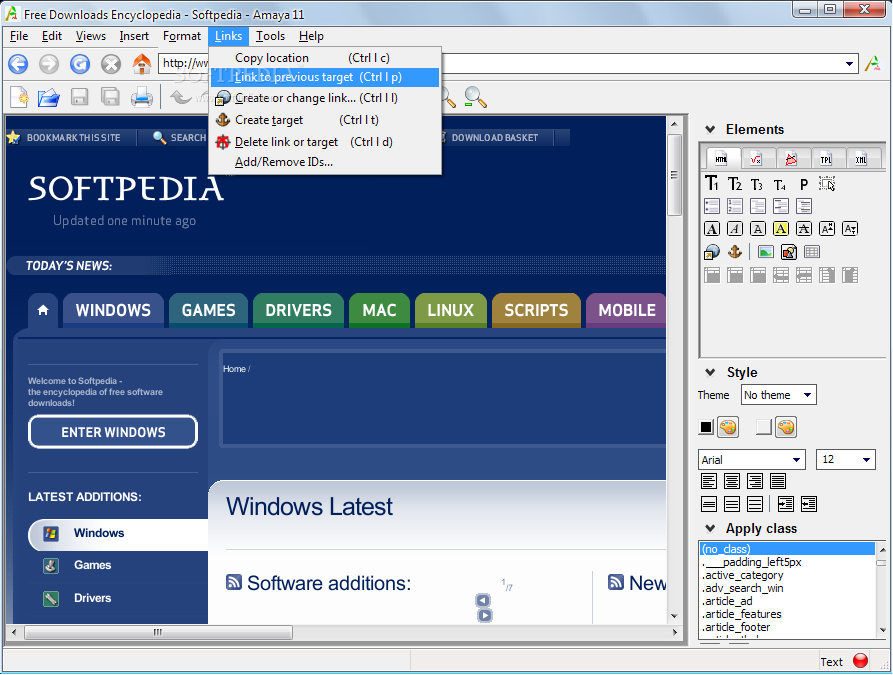Click the Drivers link in Latest Additions

pyautogui.click(x=92, y=598)
